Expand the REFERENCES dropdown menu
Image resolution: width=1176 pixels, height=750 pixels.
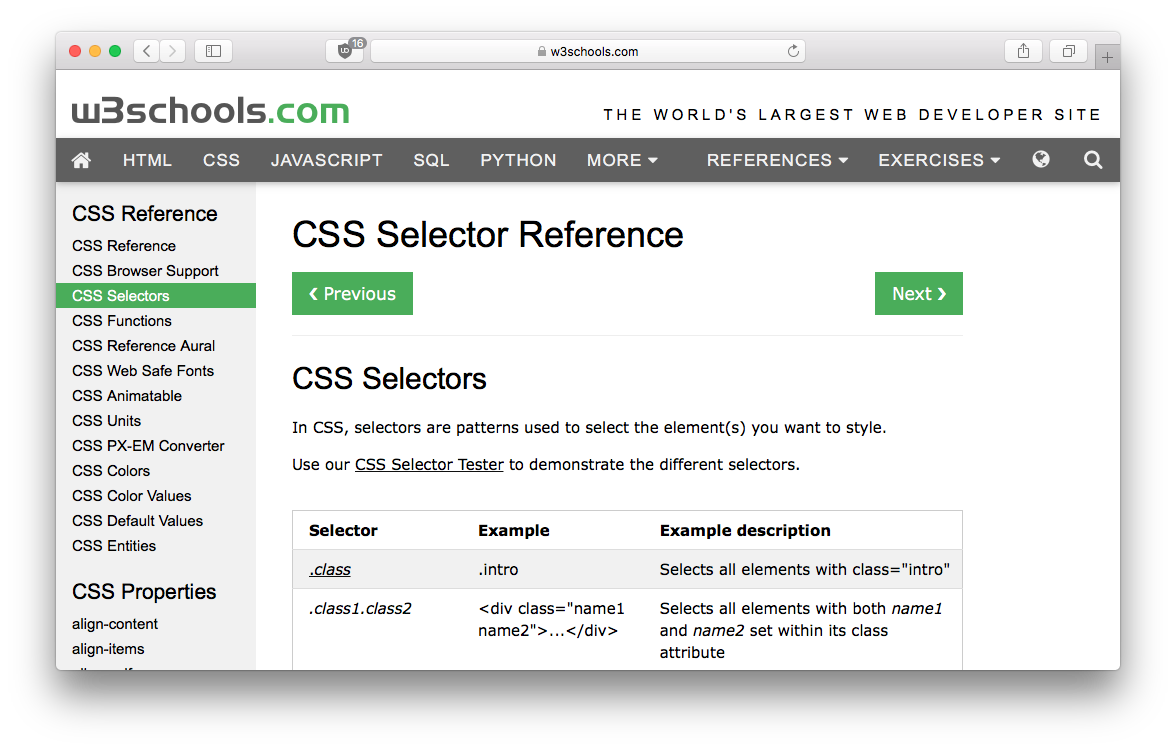point(777,160)
